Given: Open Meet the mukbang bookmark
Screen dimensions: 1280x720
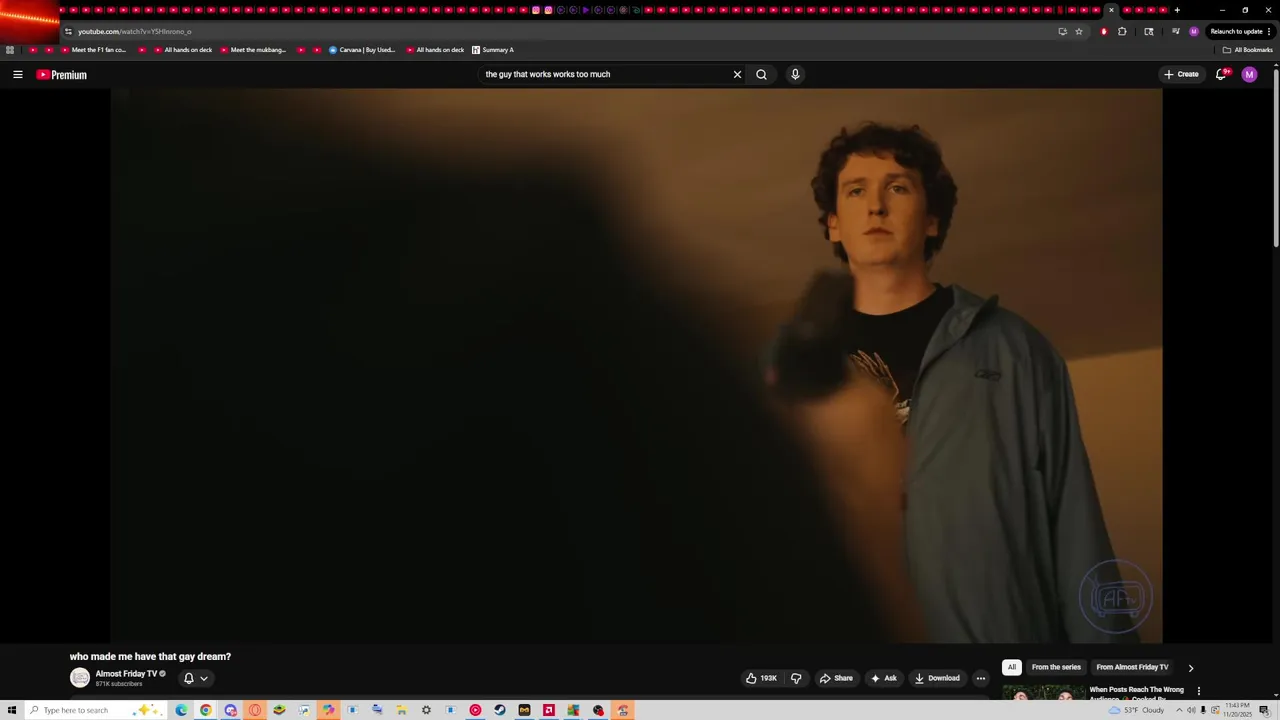Looking at the screenshot, I should pyautogui.click(x=252, y=50).
